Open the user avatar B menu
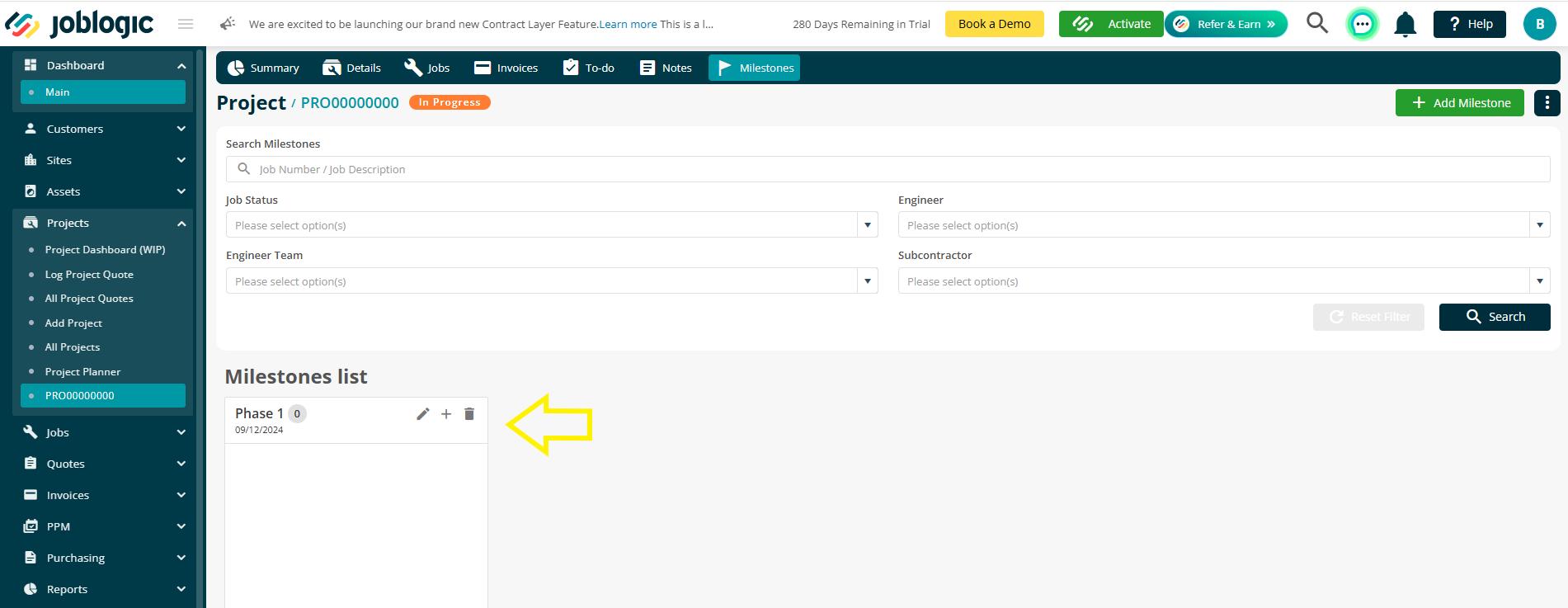The image size is (1568, 608). pyautogui.click(x=1539, y=24)
